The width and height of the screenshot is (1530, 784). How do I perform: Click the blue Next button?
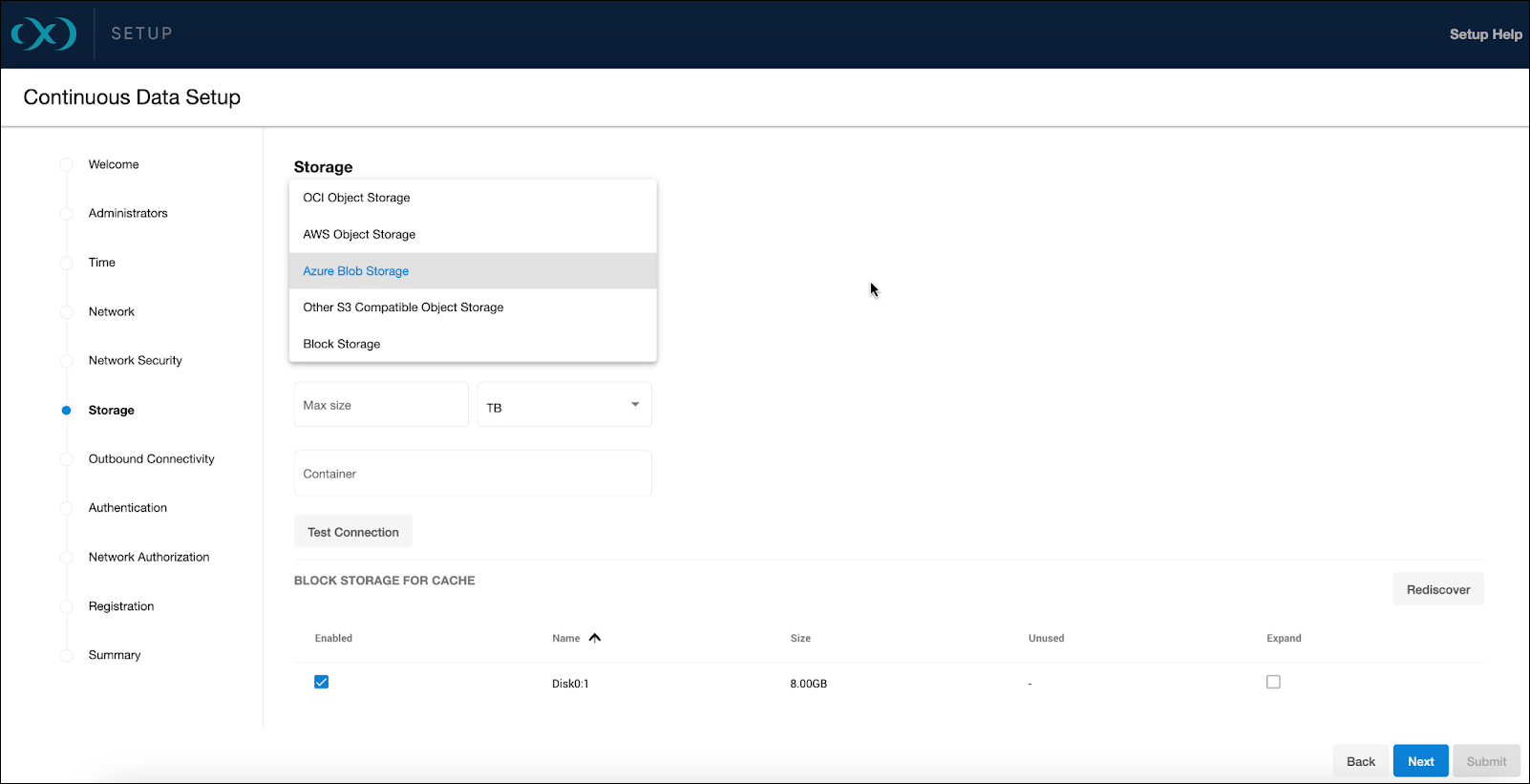click(1420, 761)
